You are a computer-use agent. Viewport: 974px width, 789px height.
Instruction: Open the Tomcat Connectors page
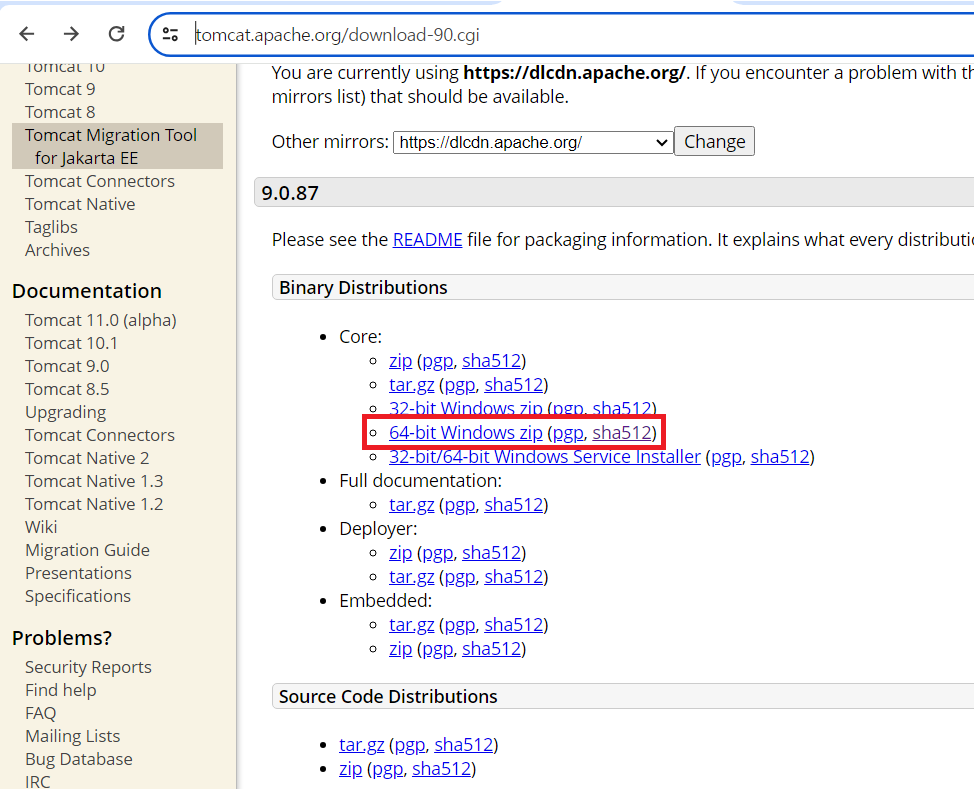[x=99, y=181]
